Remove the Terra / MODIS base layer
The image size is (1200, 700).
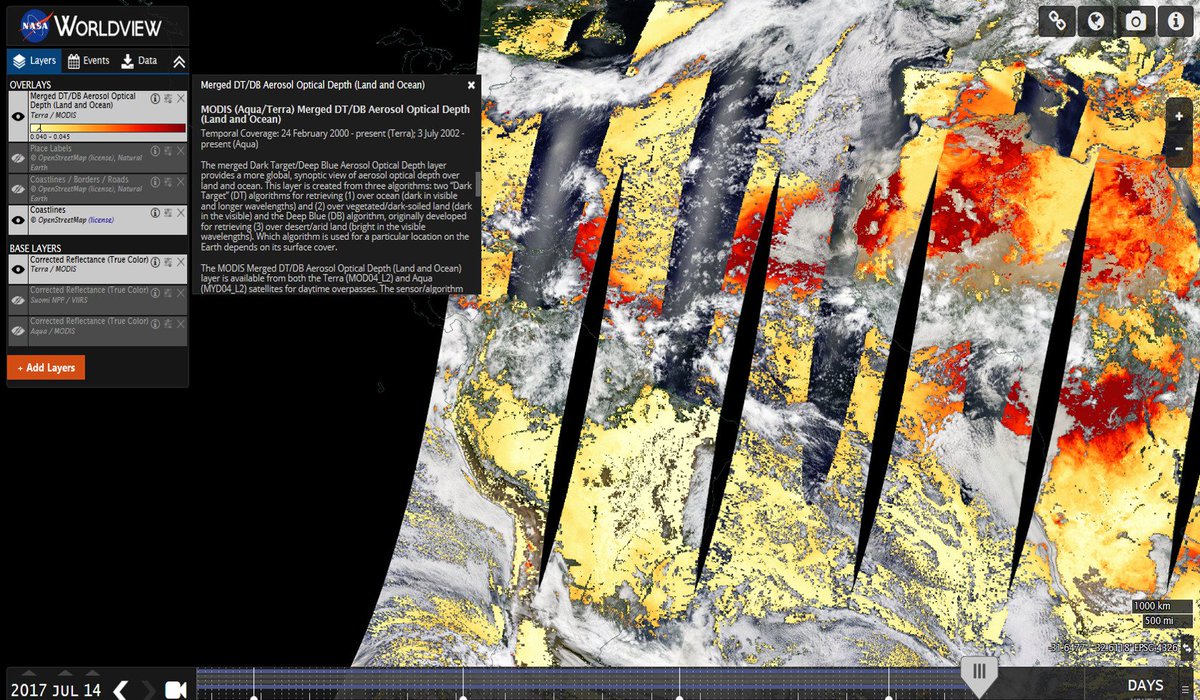point(181,261)
